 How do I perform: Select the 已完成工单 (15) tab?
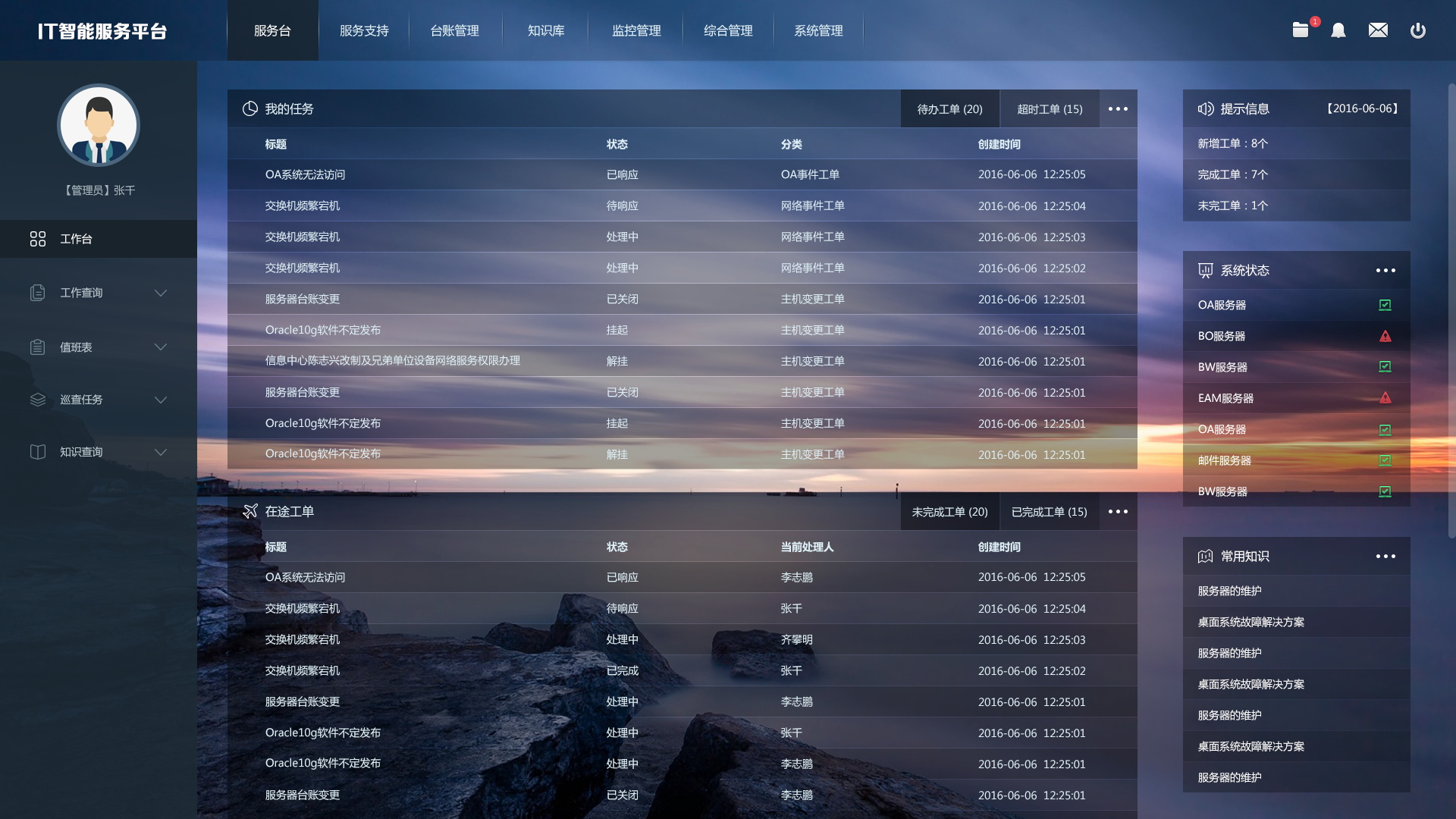pos(1050,511)
